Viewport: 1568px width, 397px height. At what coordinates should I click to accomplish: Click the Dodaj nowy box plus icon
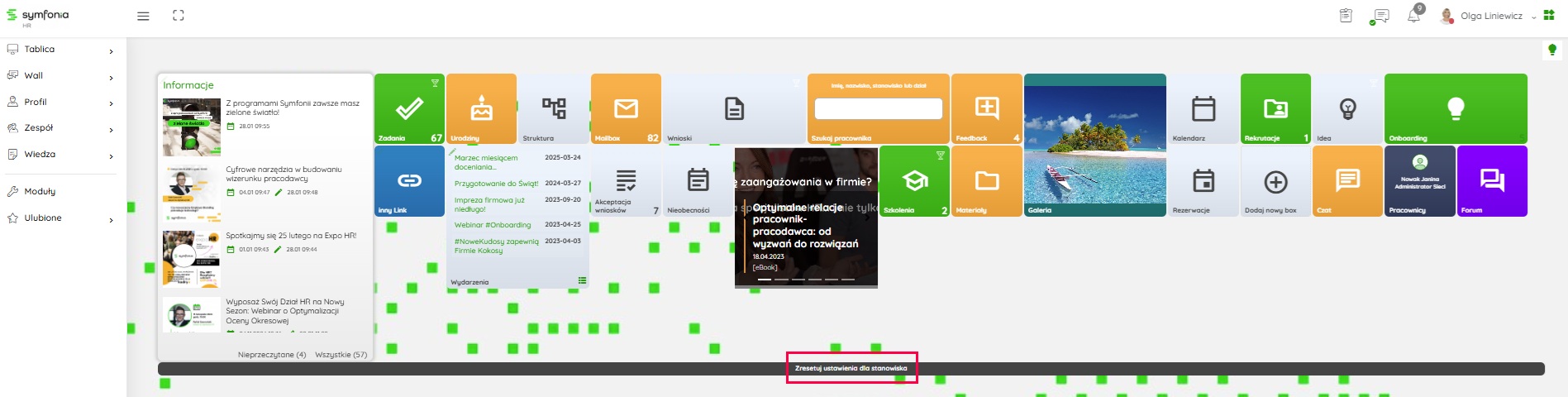[x=1275, y=182]
